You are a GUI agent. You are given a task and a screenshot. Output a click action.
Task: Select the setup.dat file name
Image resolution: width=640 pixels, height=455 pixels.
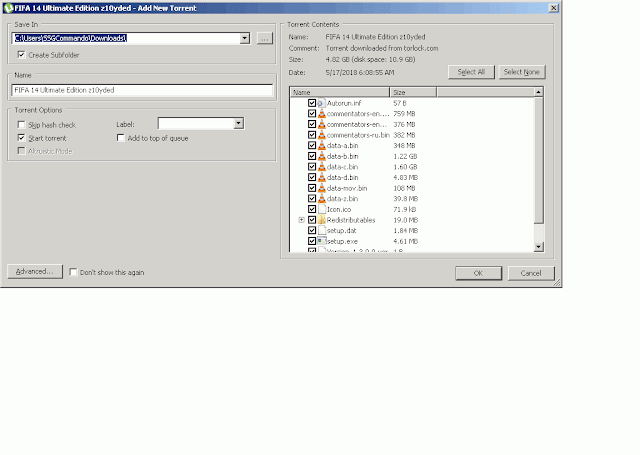coord(342,231)
